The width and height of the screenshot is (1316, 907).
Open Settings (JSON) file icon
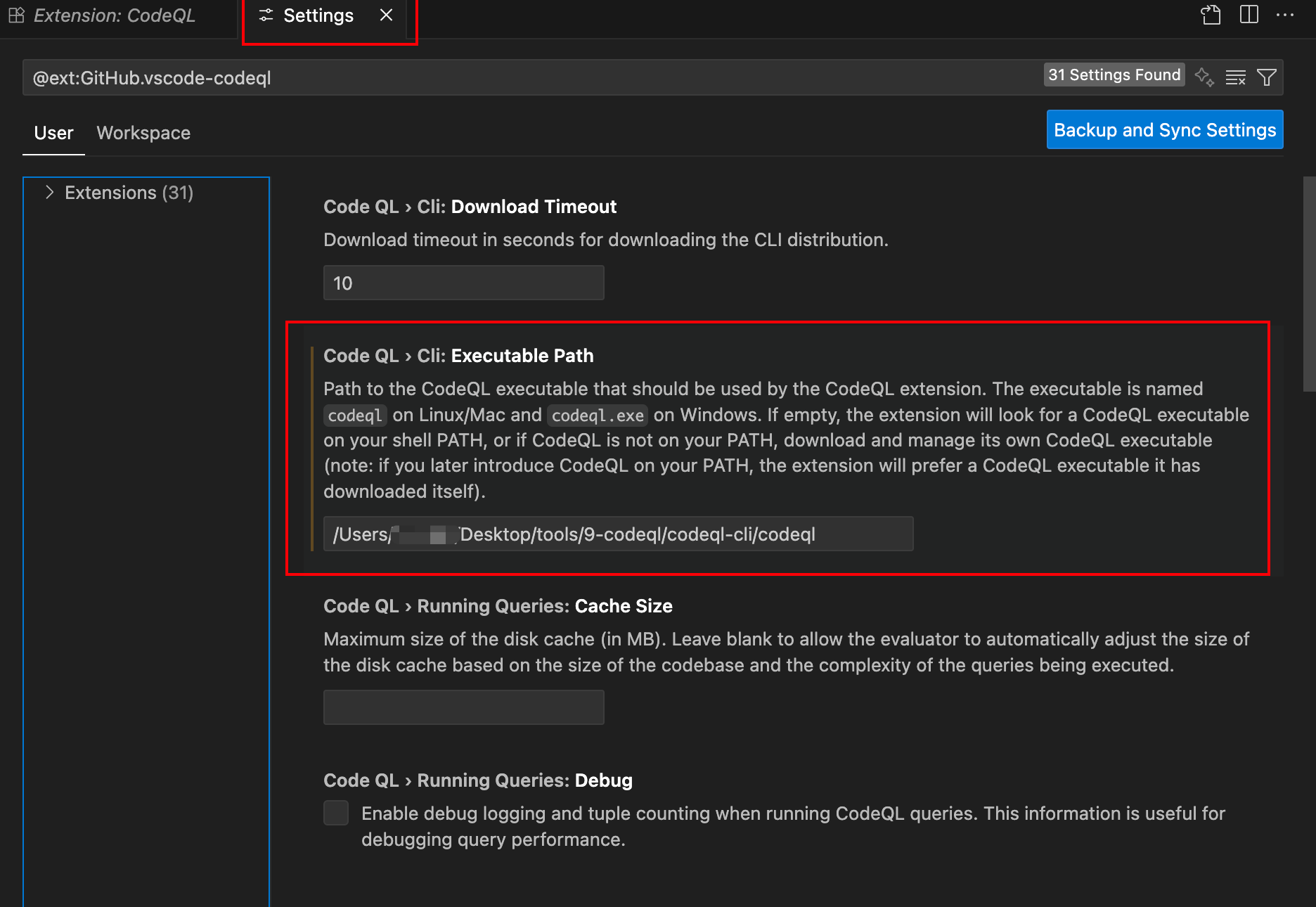1211,15
